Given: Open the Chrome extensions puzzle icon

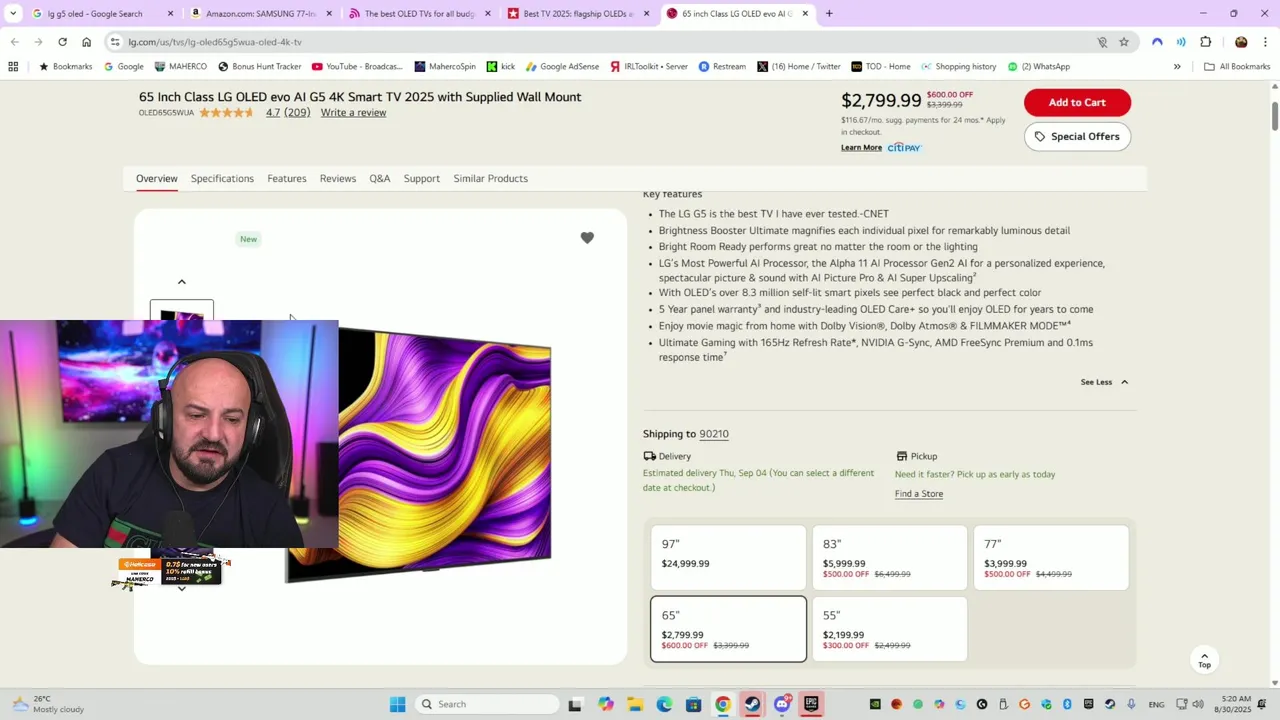Looking at the screenshot, I should [1205, 42].
